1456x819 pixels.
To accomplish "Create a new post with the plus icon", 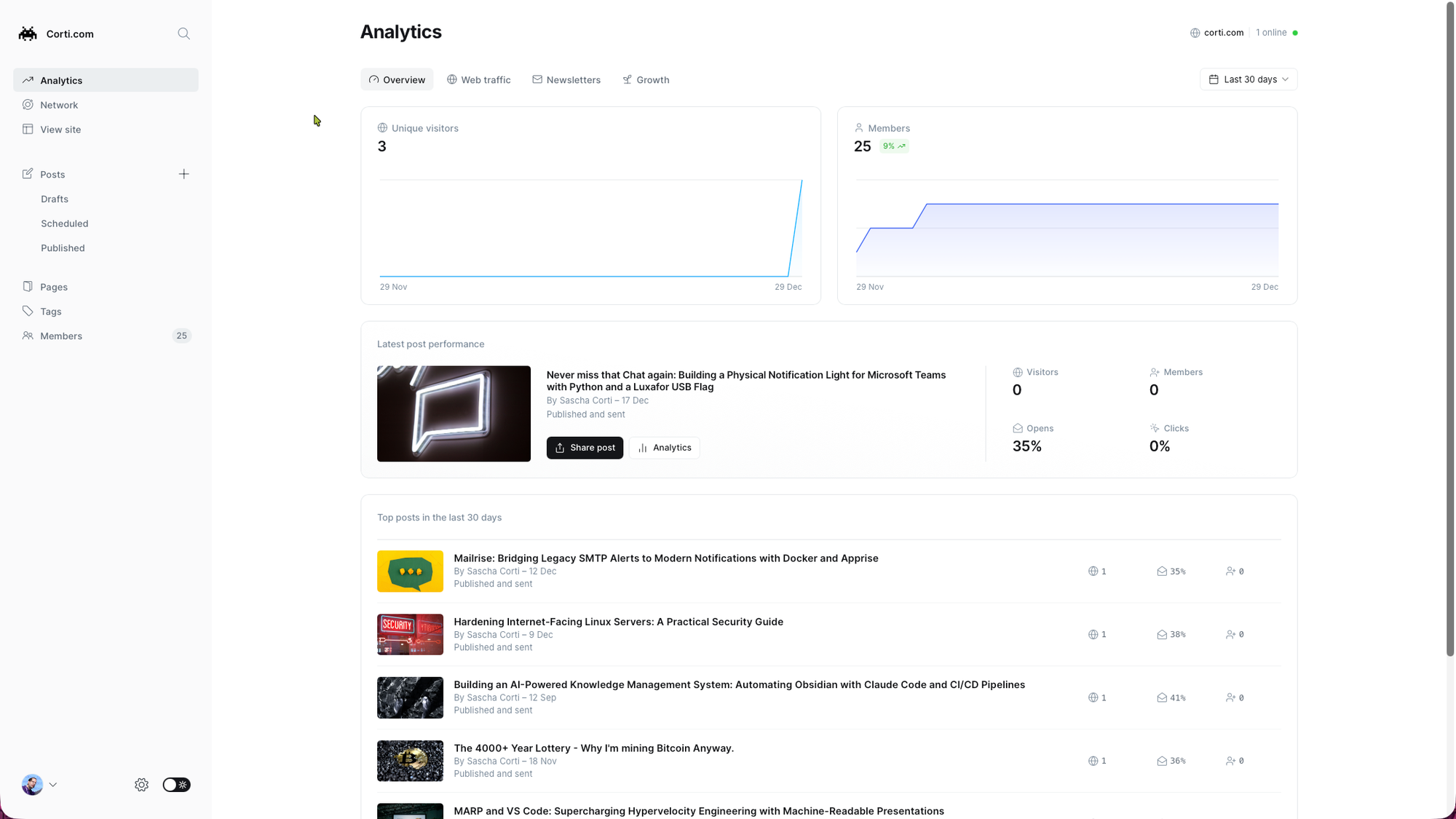I will [183, 174].
